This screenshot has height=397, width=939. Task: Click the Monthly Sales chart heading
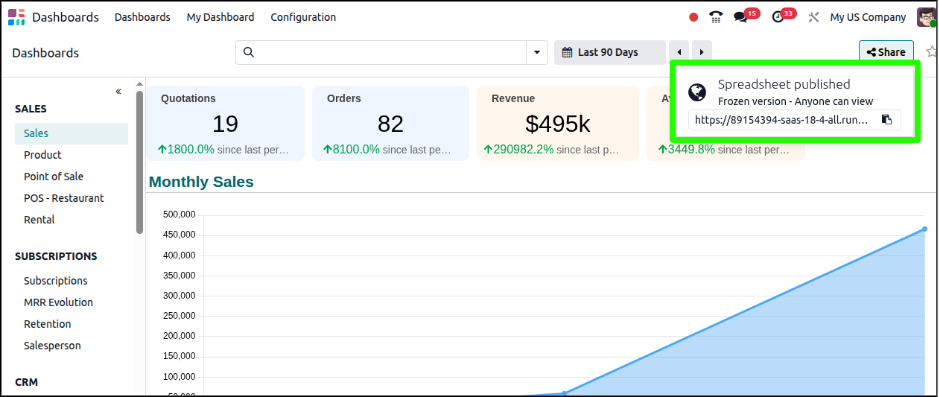tap(201, 182)
